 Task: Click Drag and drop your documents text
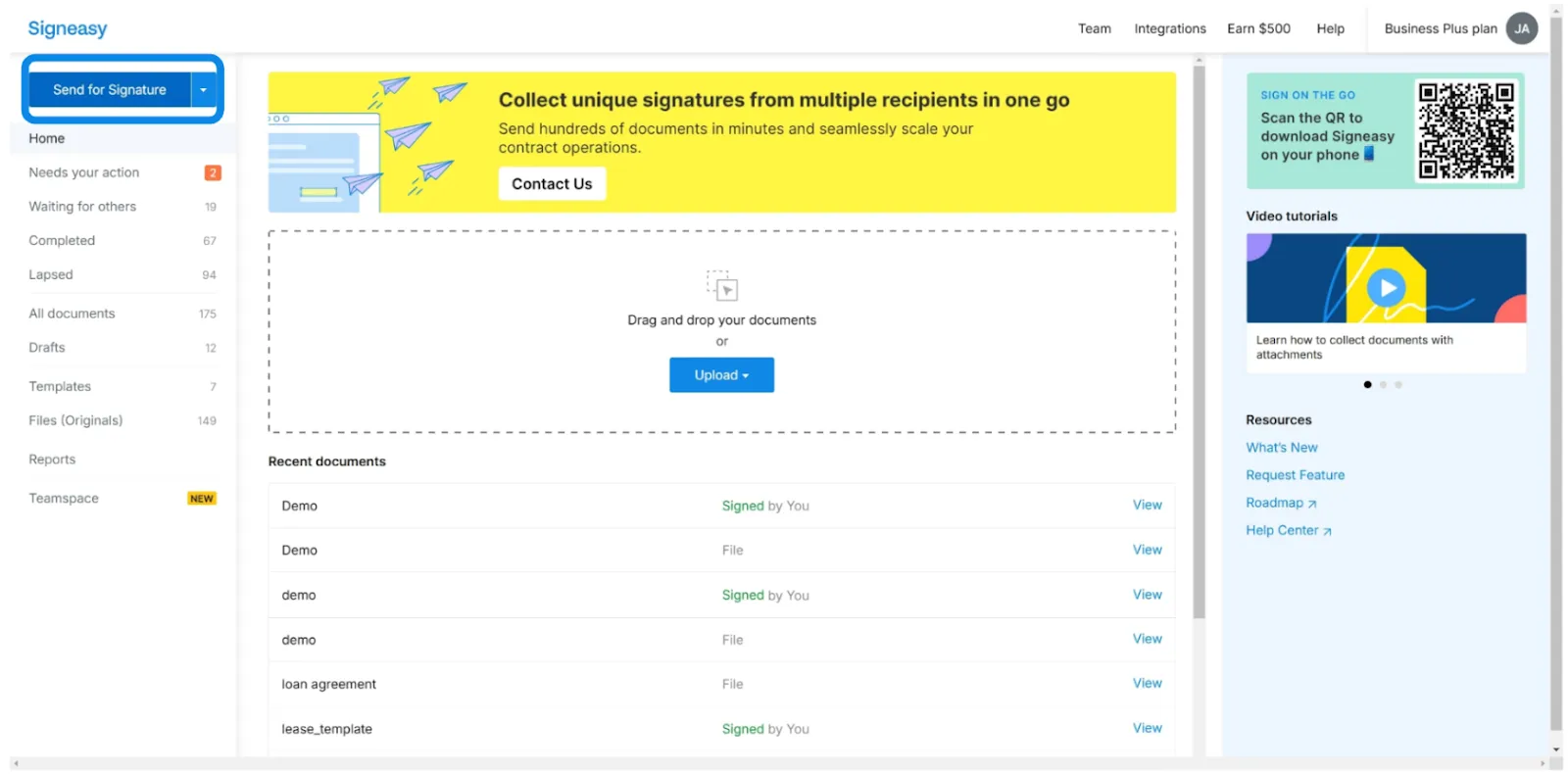(721, 320)
